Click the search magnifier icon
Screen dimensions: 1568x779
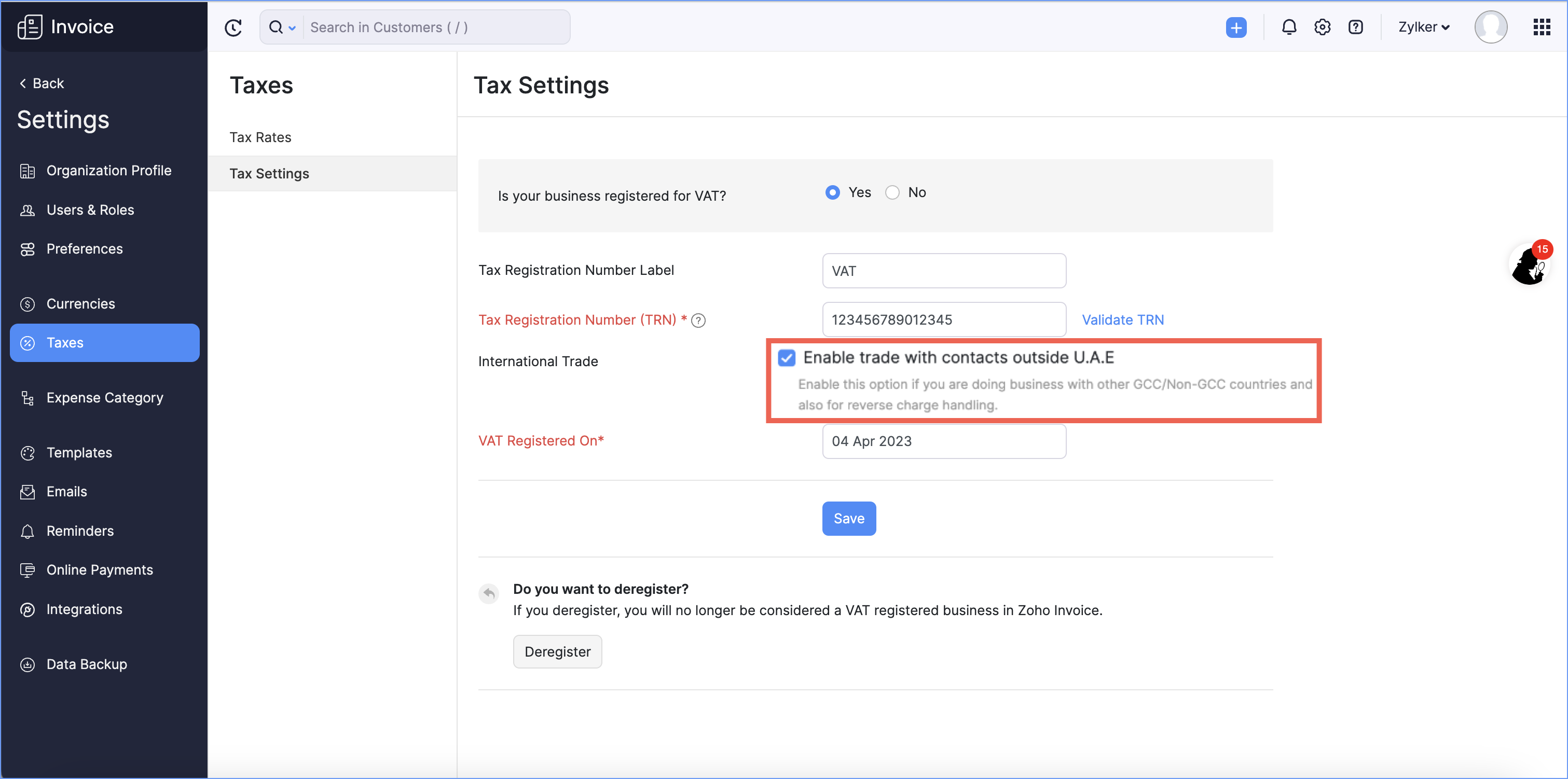[x=276, y=27]
